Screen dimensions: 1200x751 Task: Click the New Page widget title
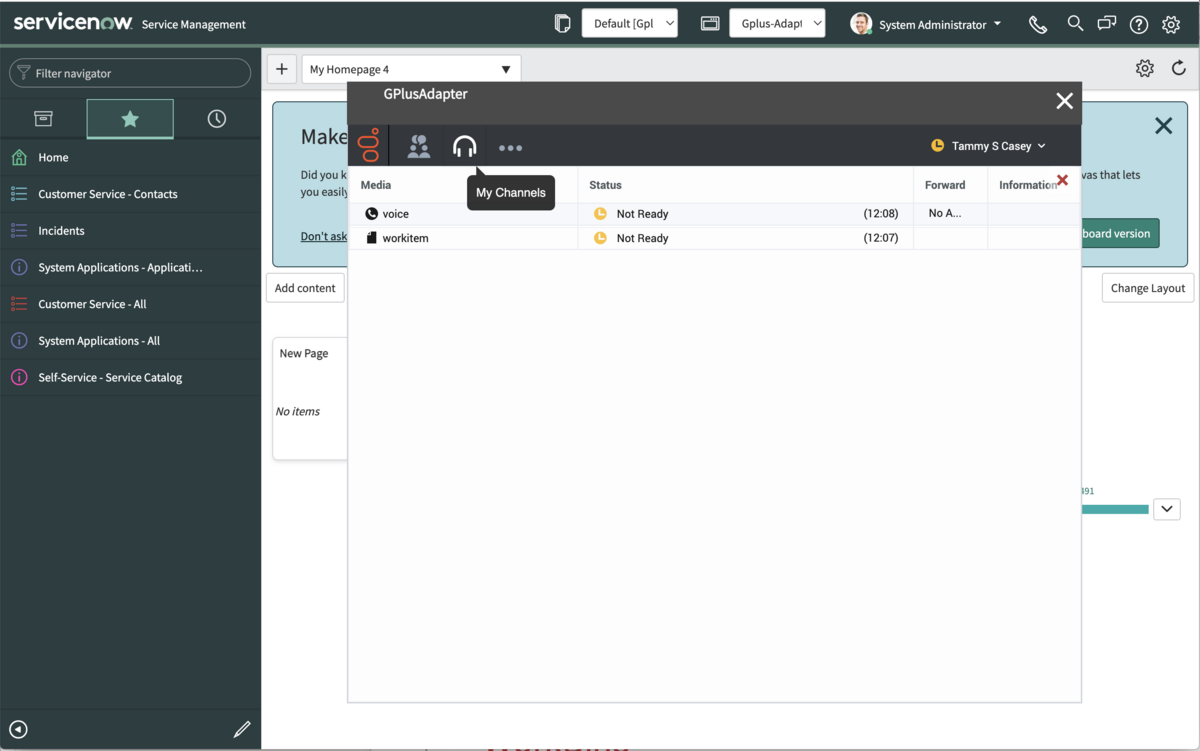pos(304,353)
